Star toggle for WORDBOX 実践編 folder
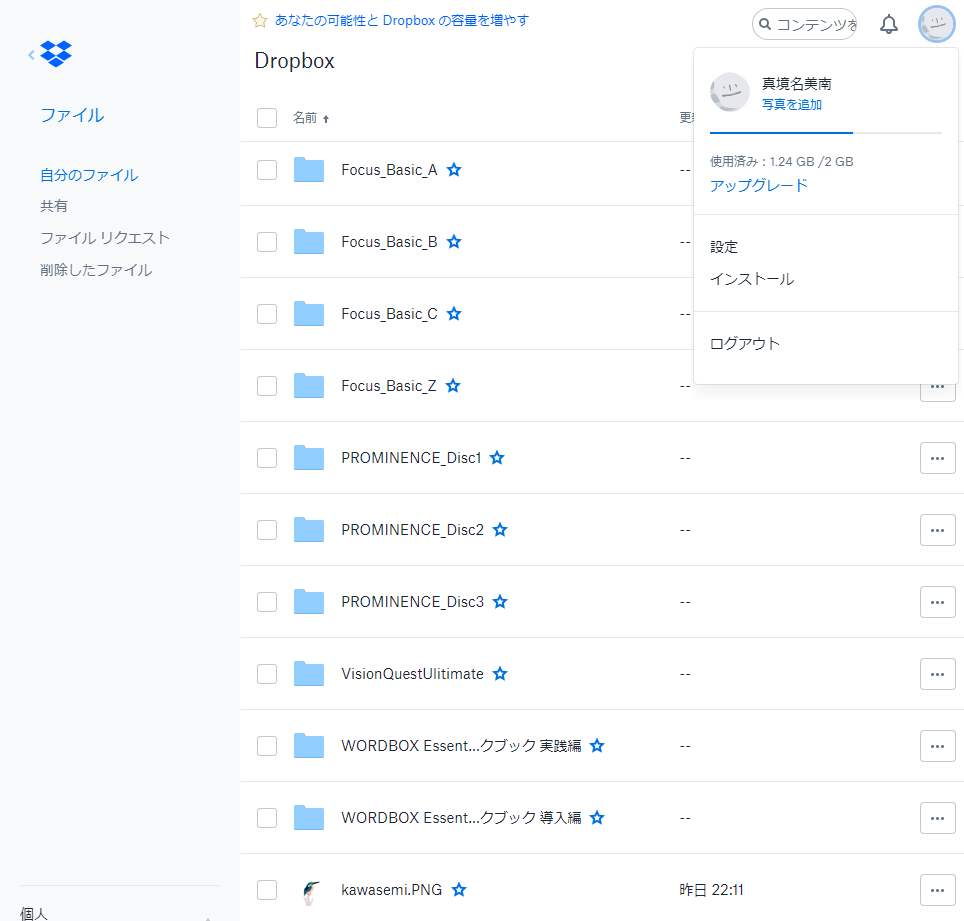Viewport: 964px width, 921px height. [x=597, y=746]
